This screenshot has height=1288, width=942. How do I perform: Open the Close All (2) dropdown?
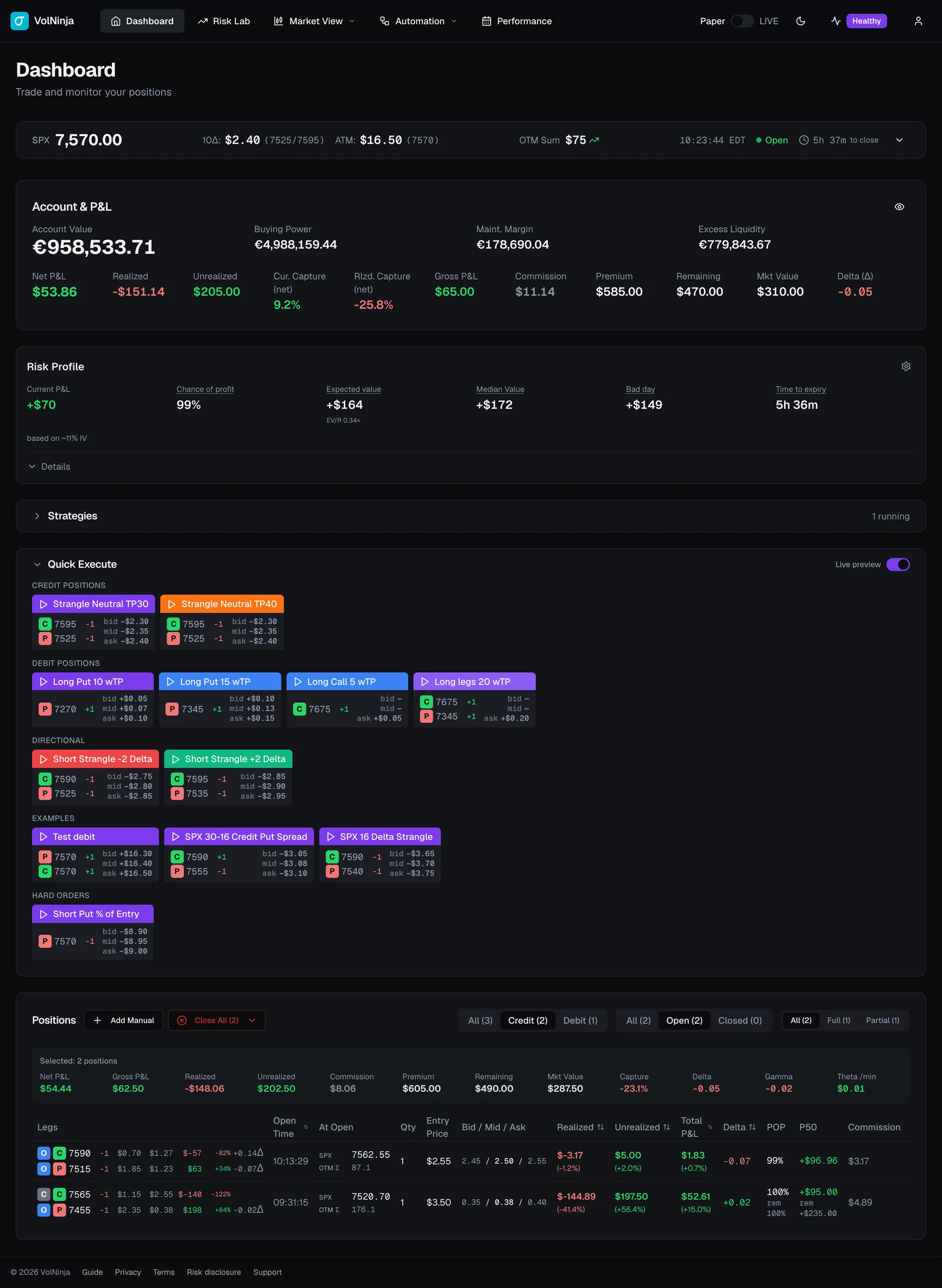coord(253,1021)
